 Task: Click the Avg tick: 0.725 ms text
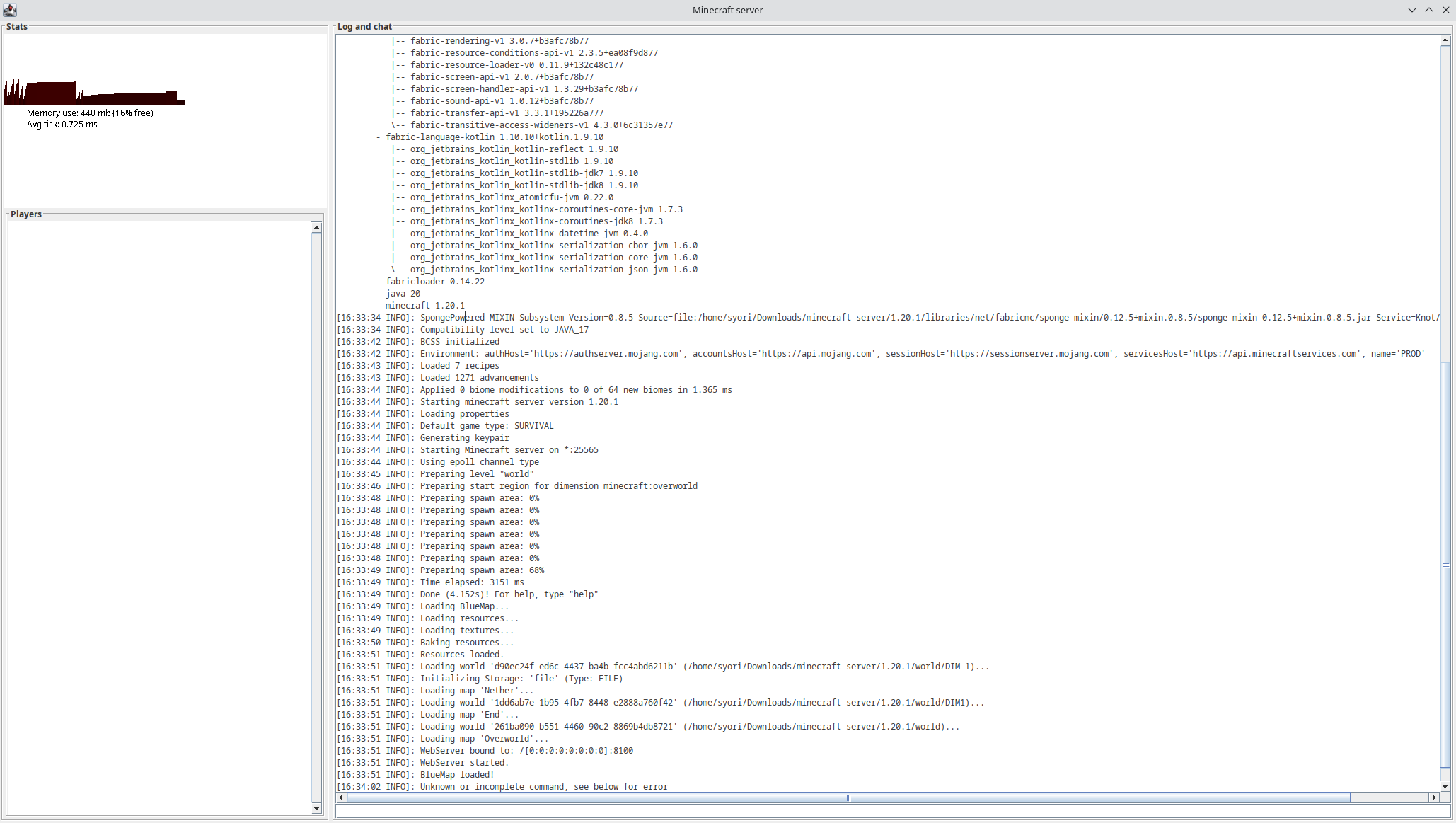pyautogui.click(x=62, y=124)
